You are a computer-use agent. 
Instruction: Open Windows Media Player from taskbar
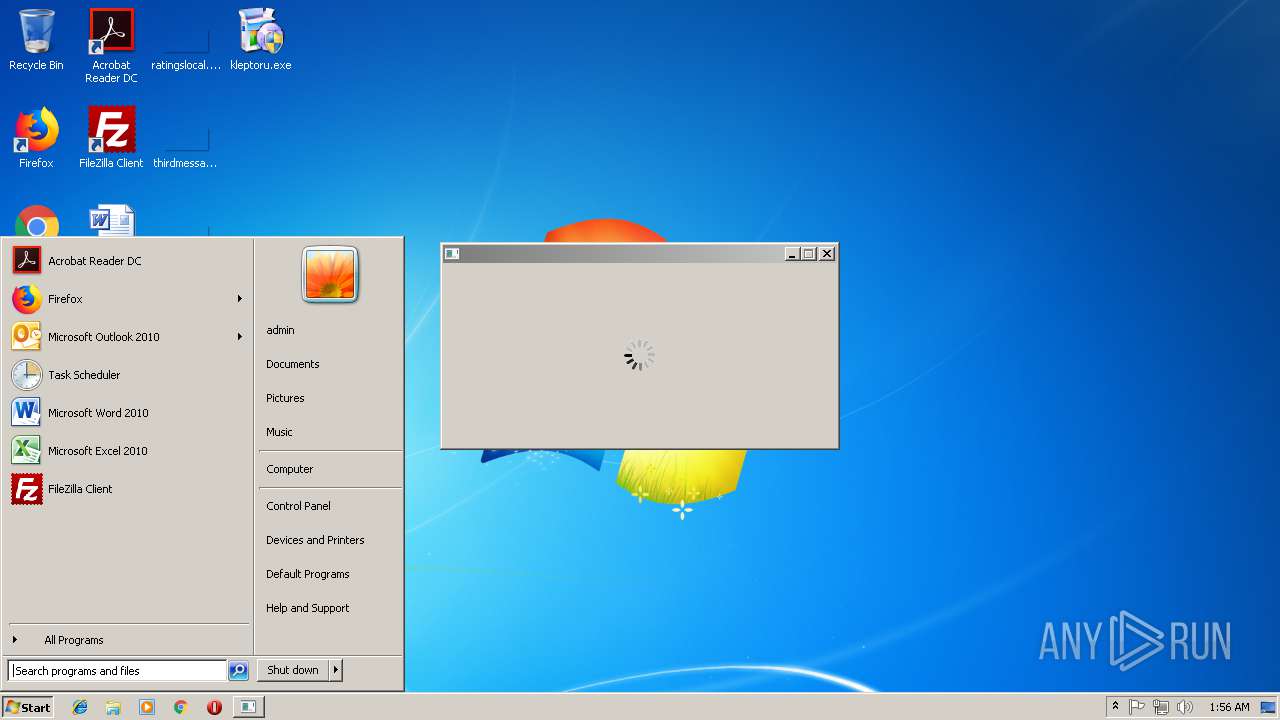click(147, 707)
